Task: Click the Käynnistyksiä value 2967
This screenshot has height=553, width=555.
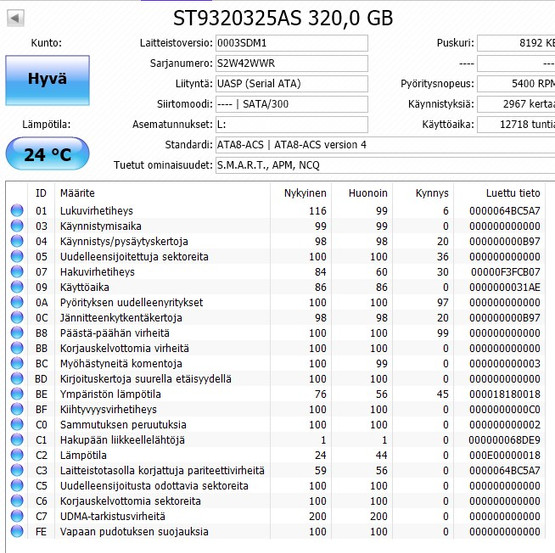Action: (x=516, y=104)
